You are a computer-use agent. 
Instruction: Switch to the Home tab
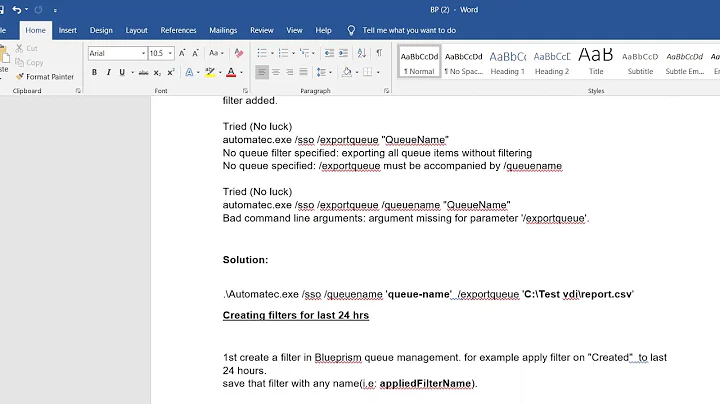click(x=35, y=30)
